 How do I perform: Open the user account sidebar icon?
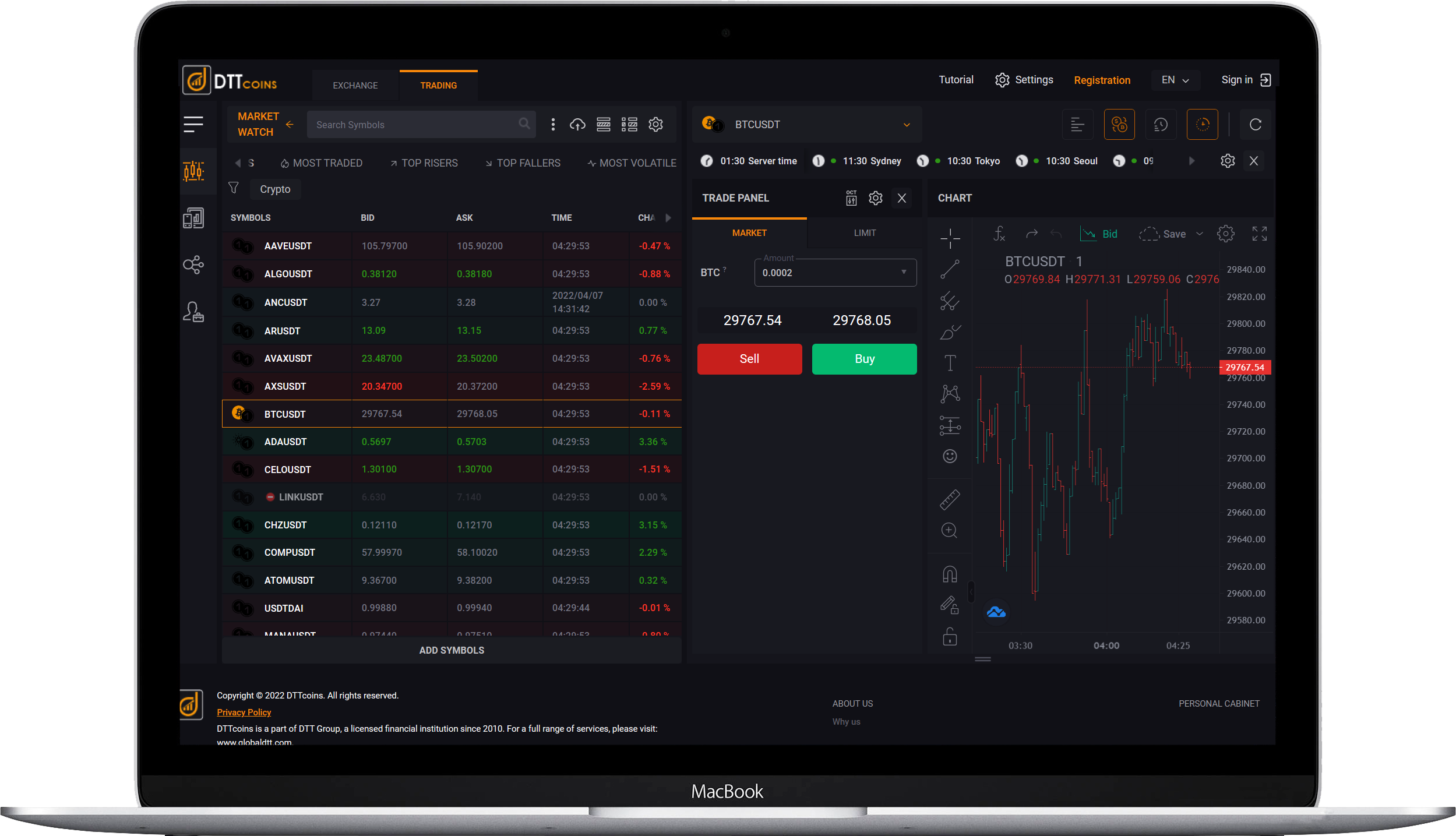(x=193, y=312)
